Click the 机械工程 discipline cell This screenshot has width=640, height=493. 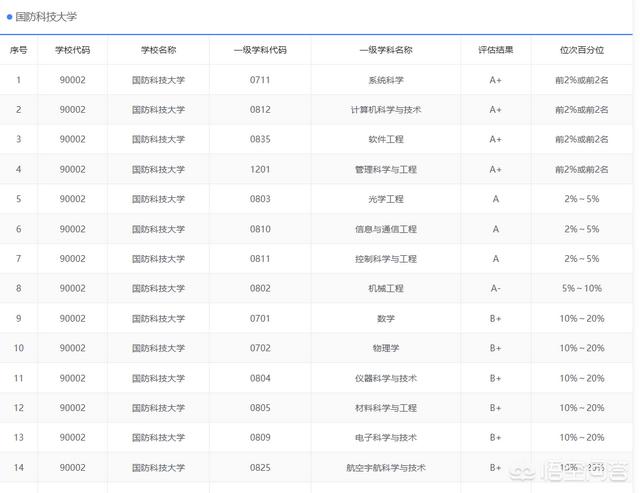[386, 289]
